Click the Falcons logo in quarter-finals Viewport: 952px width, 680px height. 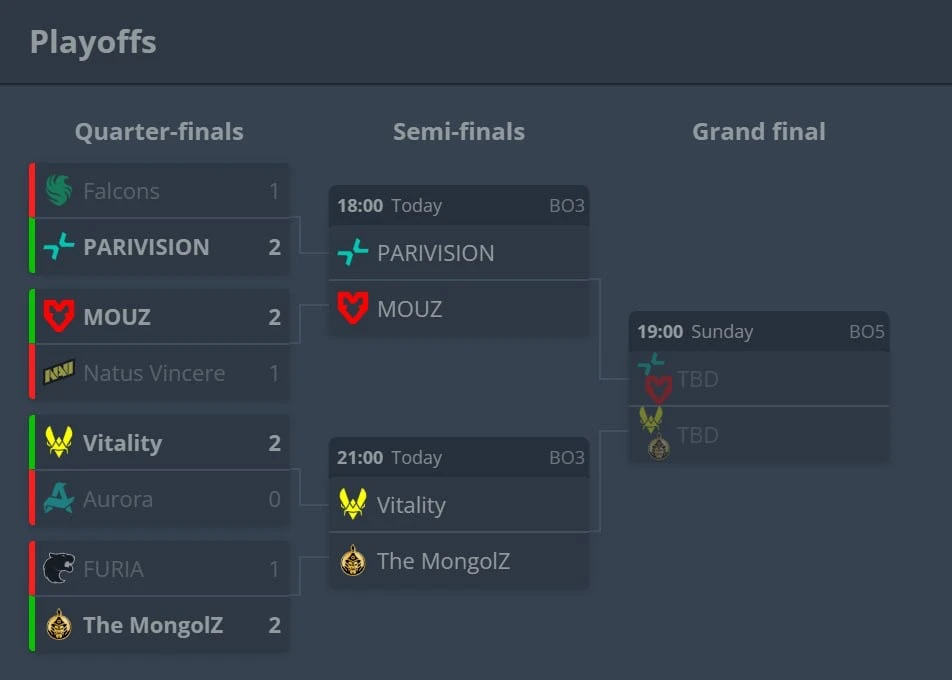(59, 191)
